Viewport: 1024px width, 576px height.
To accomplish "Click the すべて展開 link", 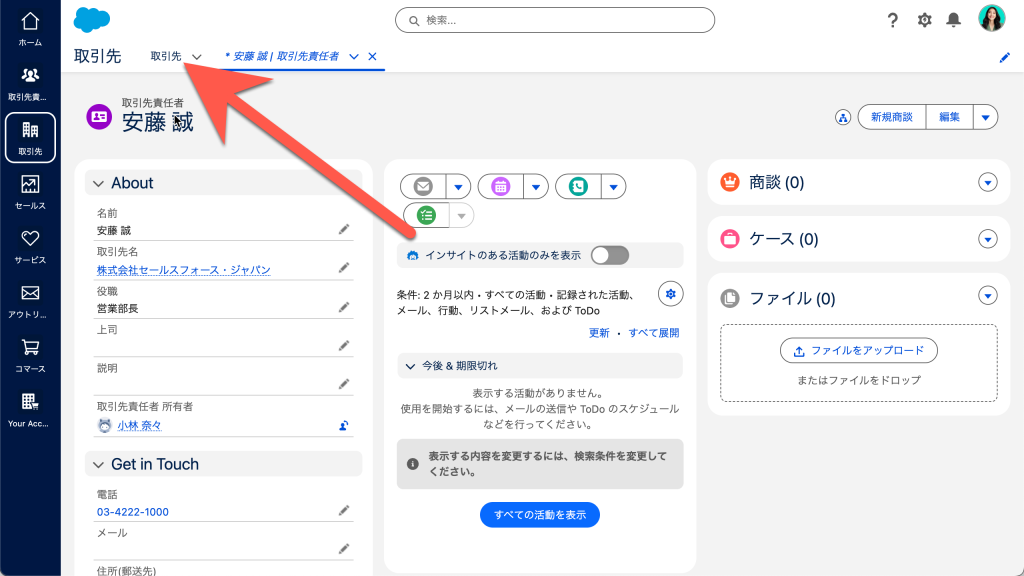I will (653, 333).
